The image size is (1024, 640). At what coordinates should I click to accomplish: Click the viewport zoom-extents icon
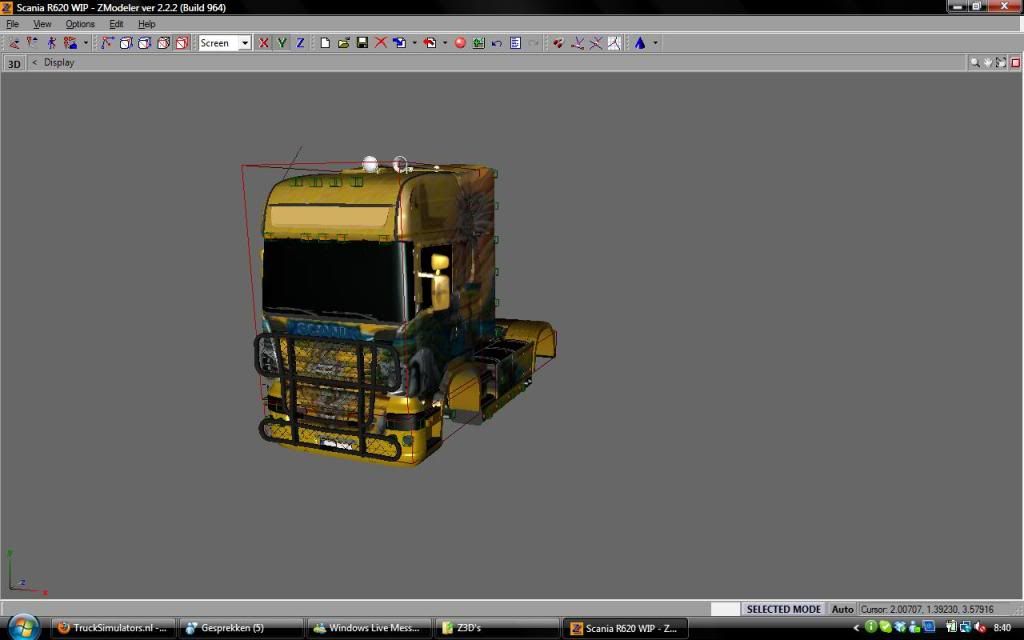(1000, 63)
